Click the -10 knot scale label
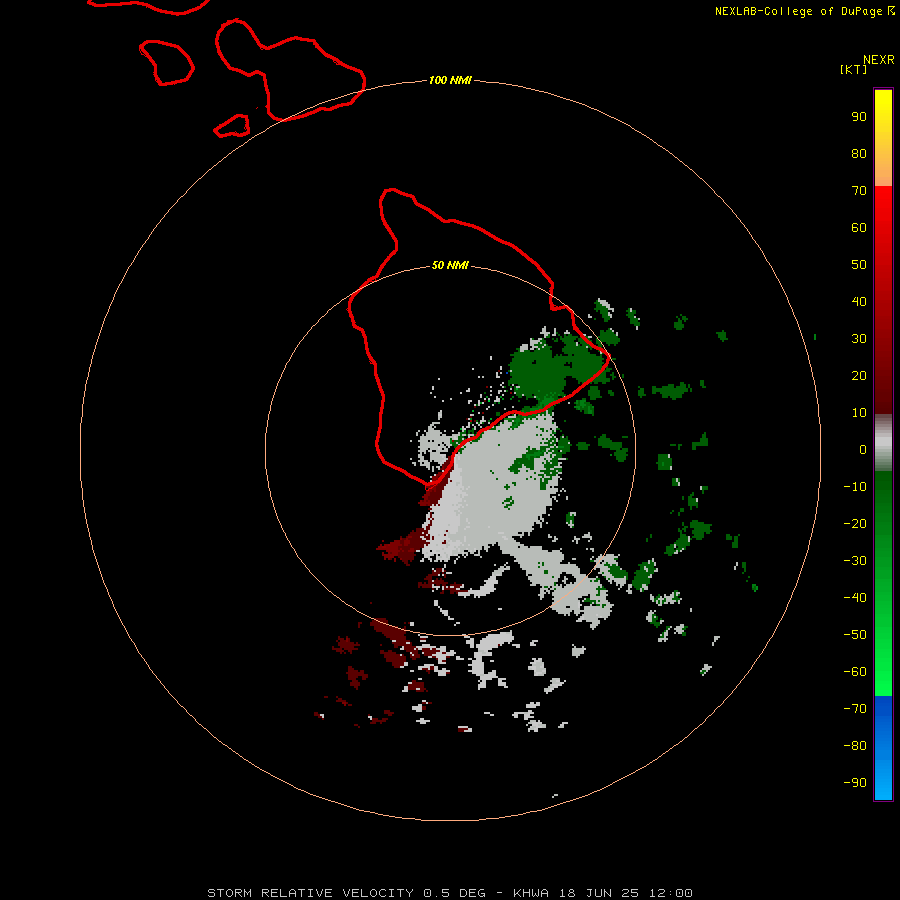Viewport: 900px width, 900px height. (x=855, y=487)
